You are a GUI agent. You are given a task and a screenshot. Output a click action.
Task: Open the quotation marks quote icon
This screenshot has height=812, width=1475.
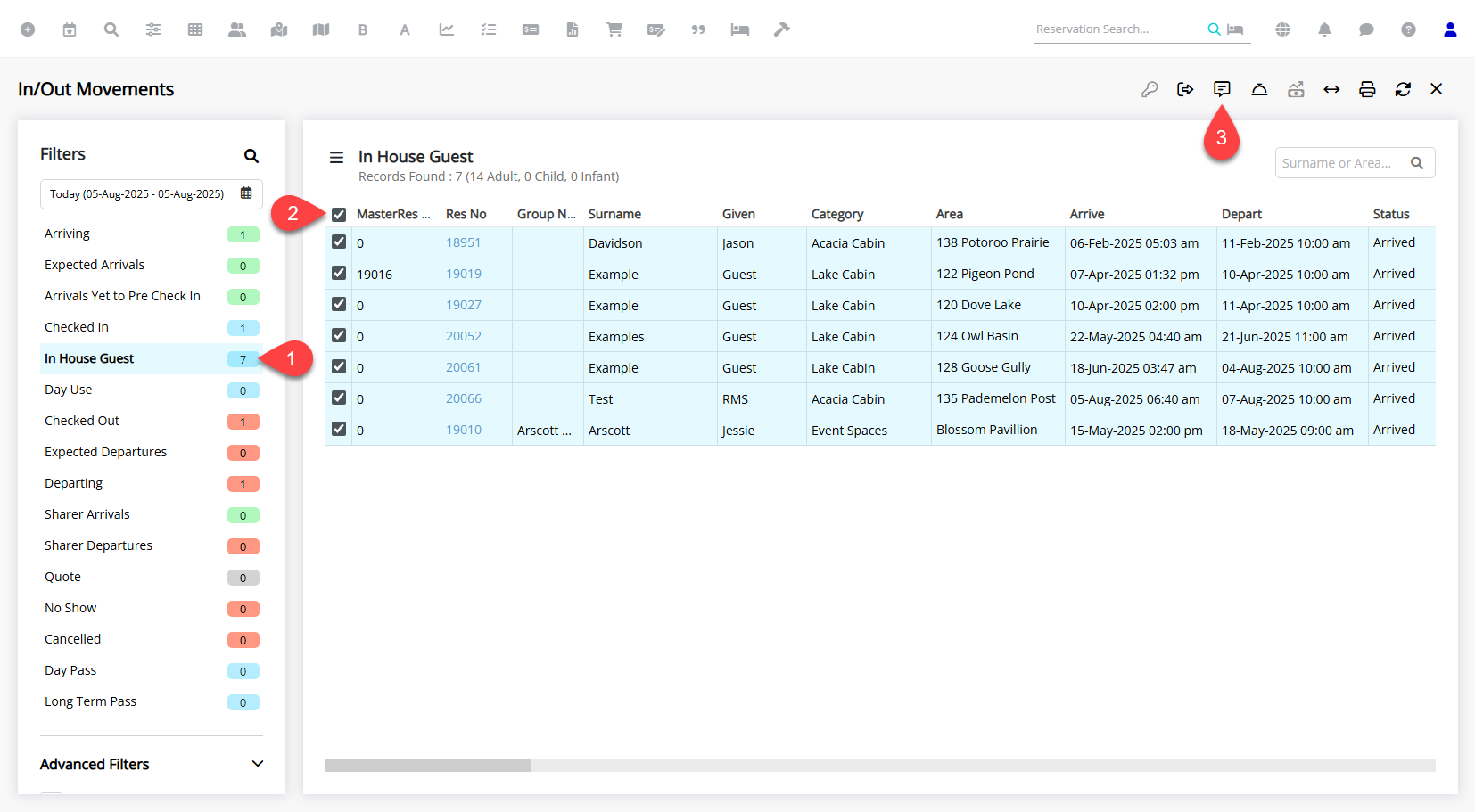click(698, 29)
